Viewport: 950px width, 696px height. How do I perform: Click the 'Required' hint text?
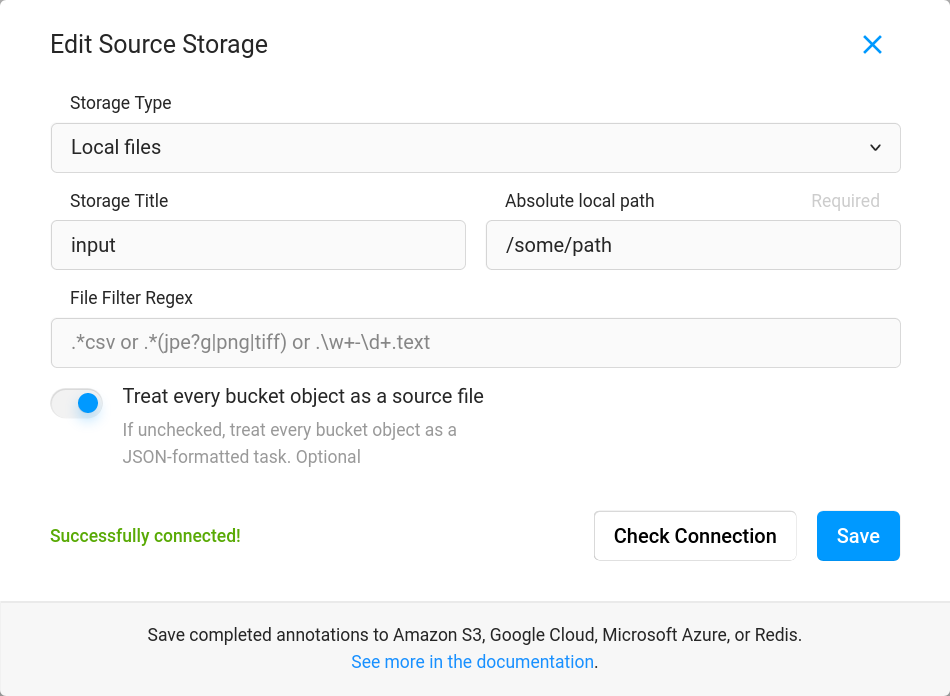(x=845, y=201)
